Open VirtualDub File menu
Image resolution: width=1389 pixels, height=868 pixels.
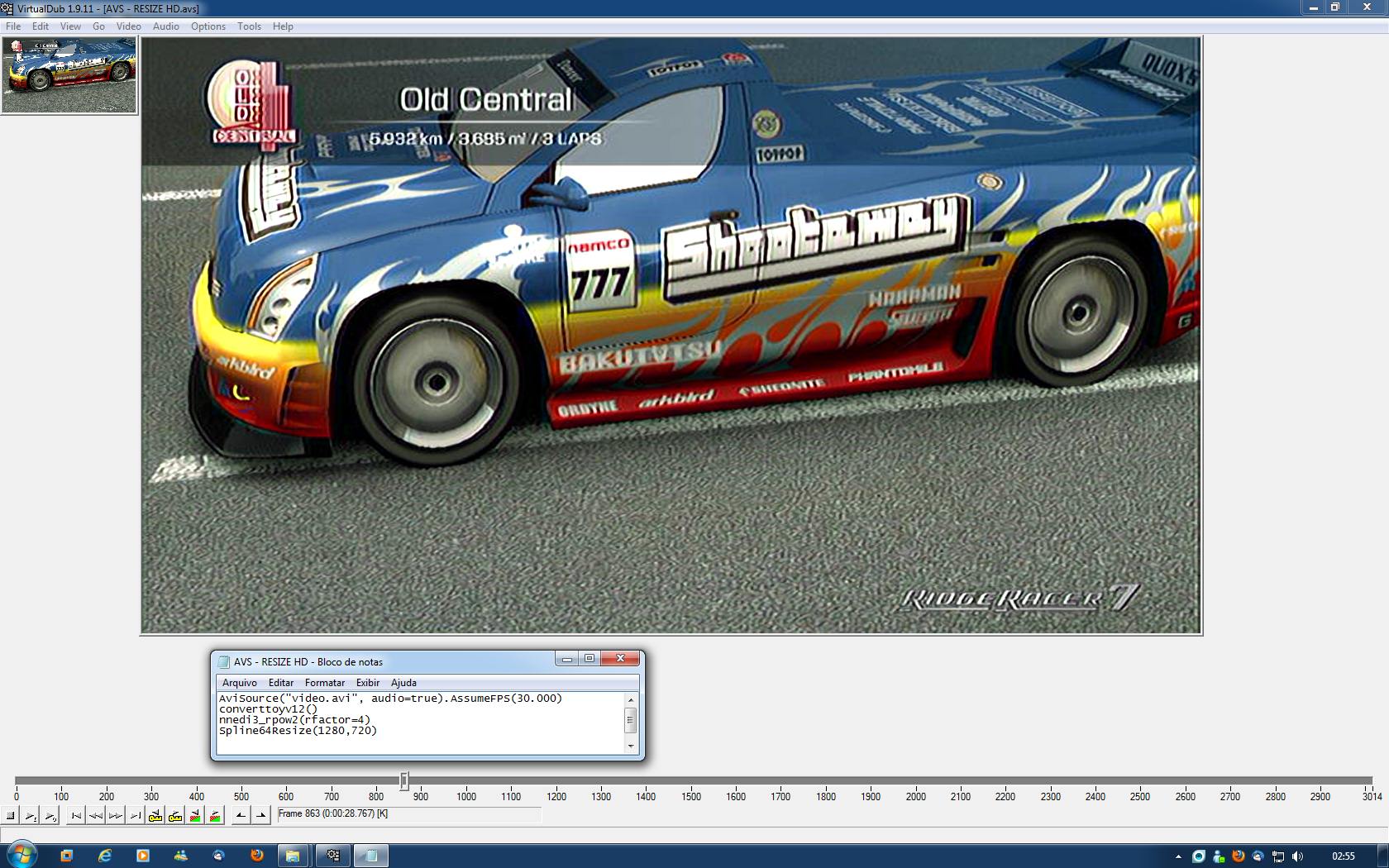point(13,26)
